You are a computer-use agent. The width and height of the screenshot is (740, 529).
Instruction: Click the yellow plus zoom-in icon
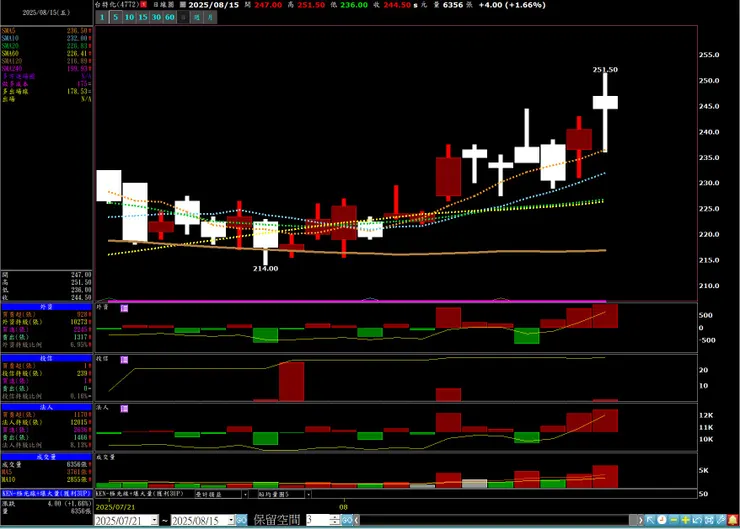685,520
